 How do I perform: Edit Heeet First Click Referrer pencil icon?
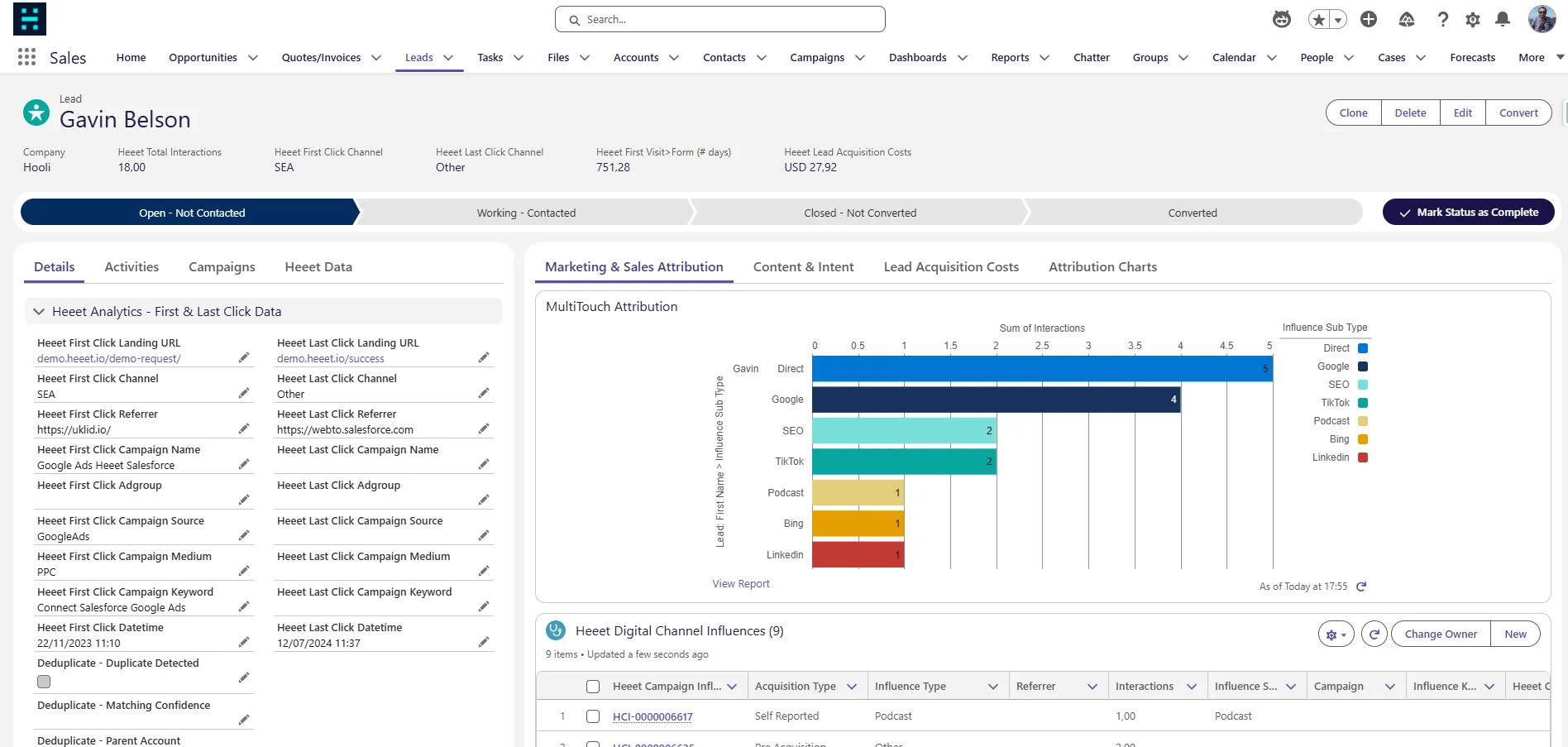244,429
